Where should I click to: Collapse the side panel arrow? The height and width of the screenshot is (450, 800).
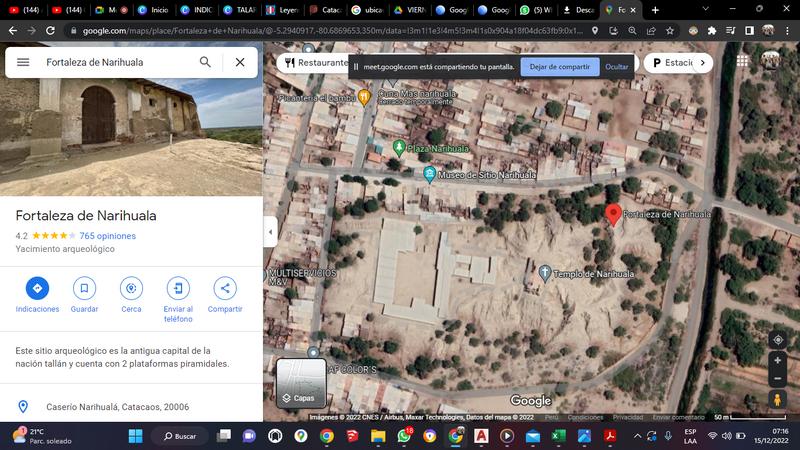[x=270, y=232]
